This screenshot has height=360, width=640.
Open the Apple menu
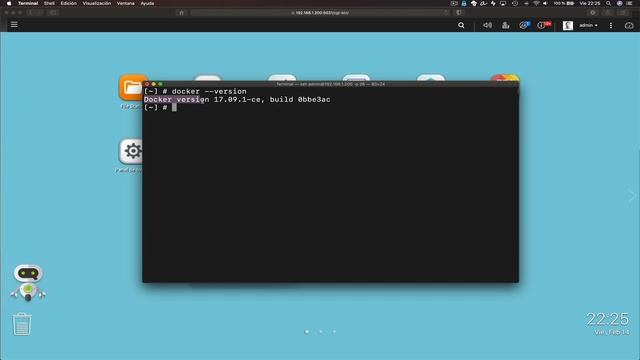click(x=9, y=3)
